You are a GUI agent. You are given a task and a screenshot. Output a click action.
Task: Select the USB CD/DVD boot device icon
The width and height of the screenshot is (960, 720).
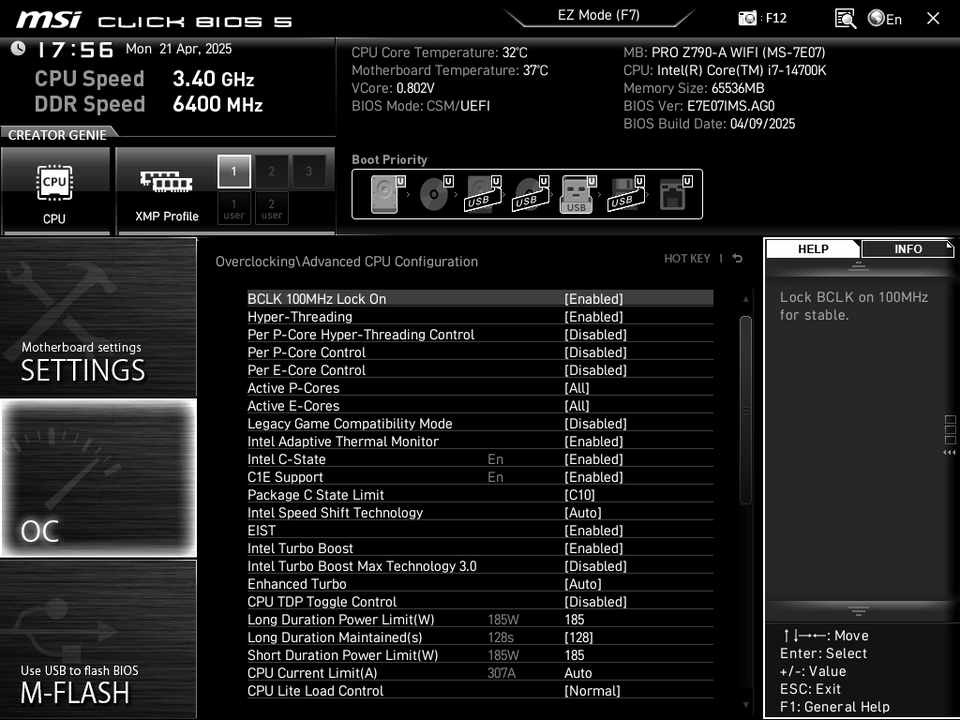coord(530,193)
